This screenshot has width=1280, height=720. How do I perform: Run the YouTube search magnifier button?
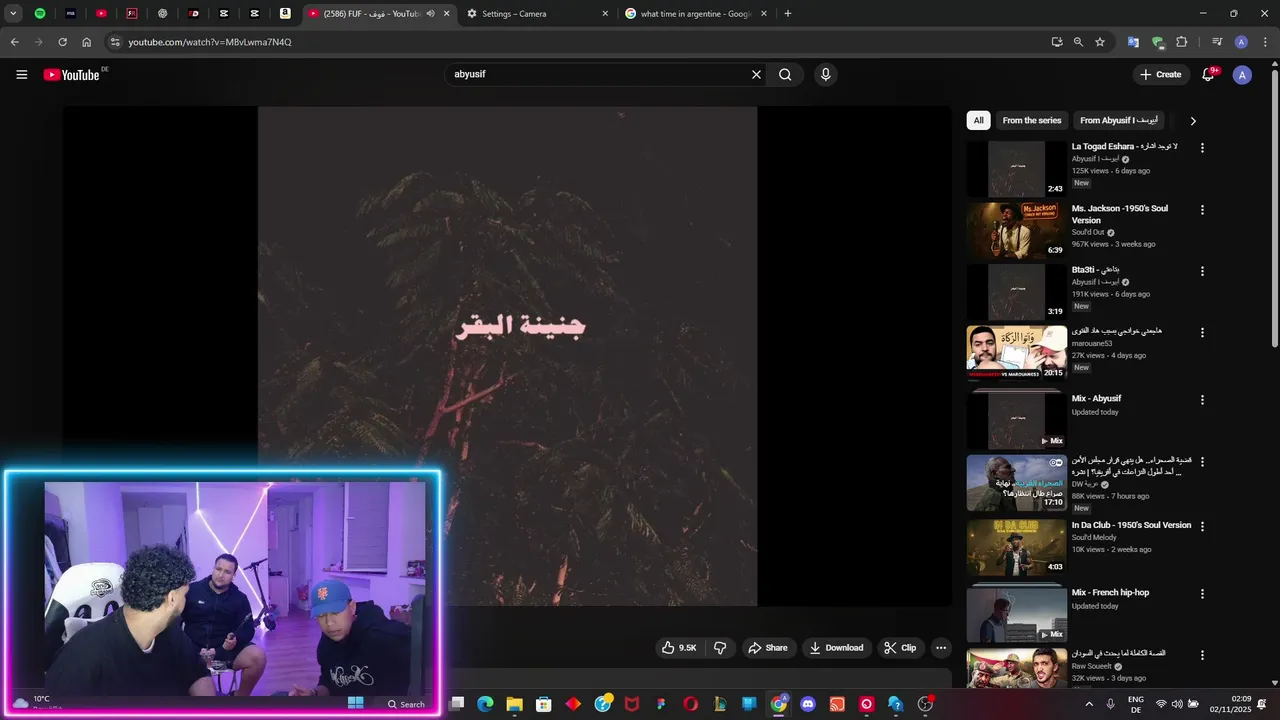pyautogui.click(x=785, y=74)
